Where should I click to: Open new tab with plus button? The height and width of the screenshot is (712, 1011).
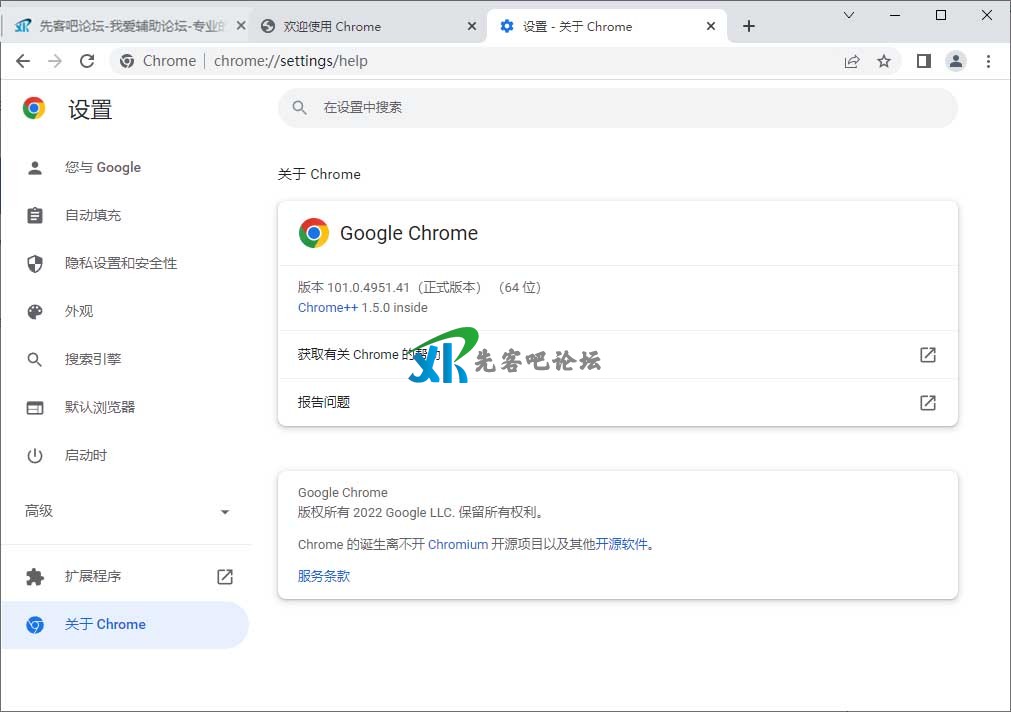(749, 26)
